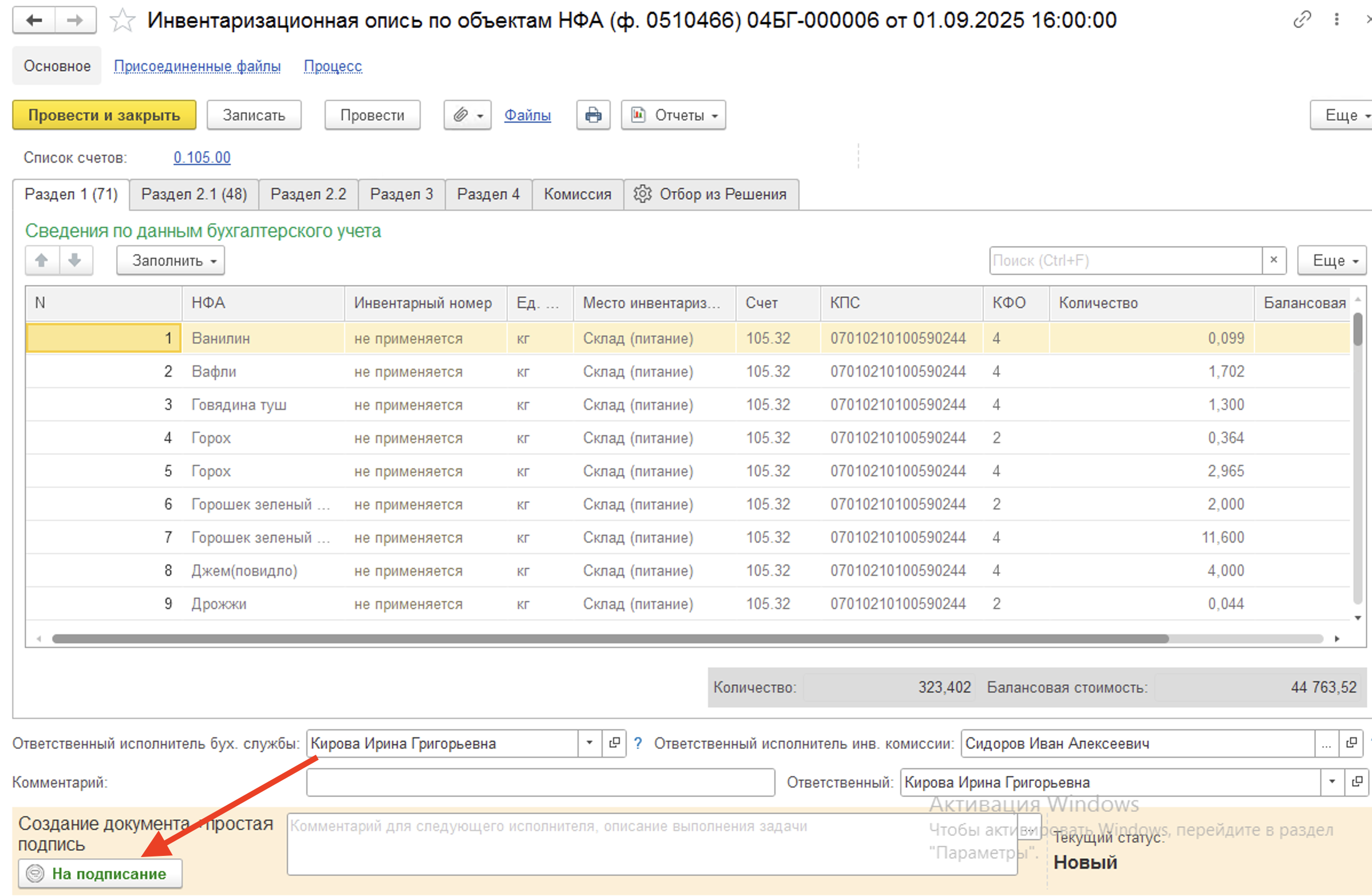Viewport: 1372px width, 896px height.
Task: Click the back navigation arrow
Action: 34,21
